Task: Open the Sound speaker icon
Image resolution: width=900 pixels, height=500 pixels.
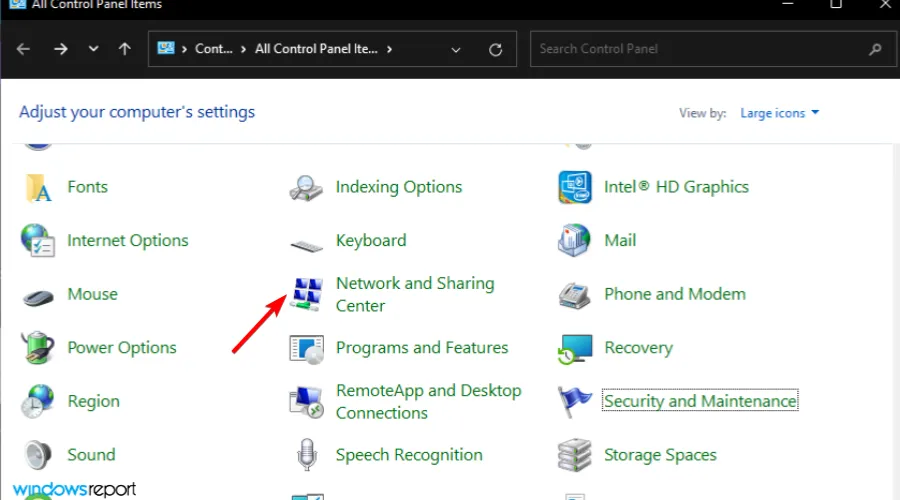Action: (38, 455)
